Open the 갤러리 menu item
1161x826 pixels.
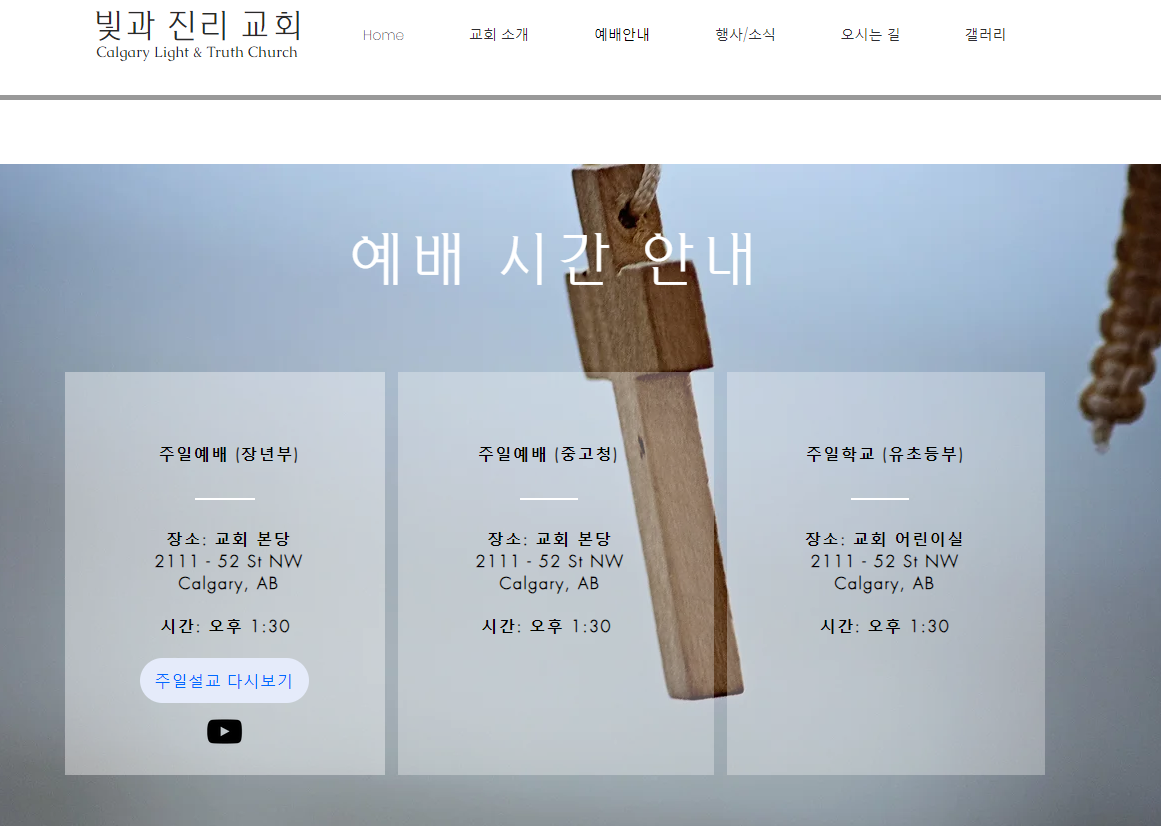[x=985, y=35]
